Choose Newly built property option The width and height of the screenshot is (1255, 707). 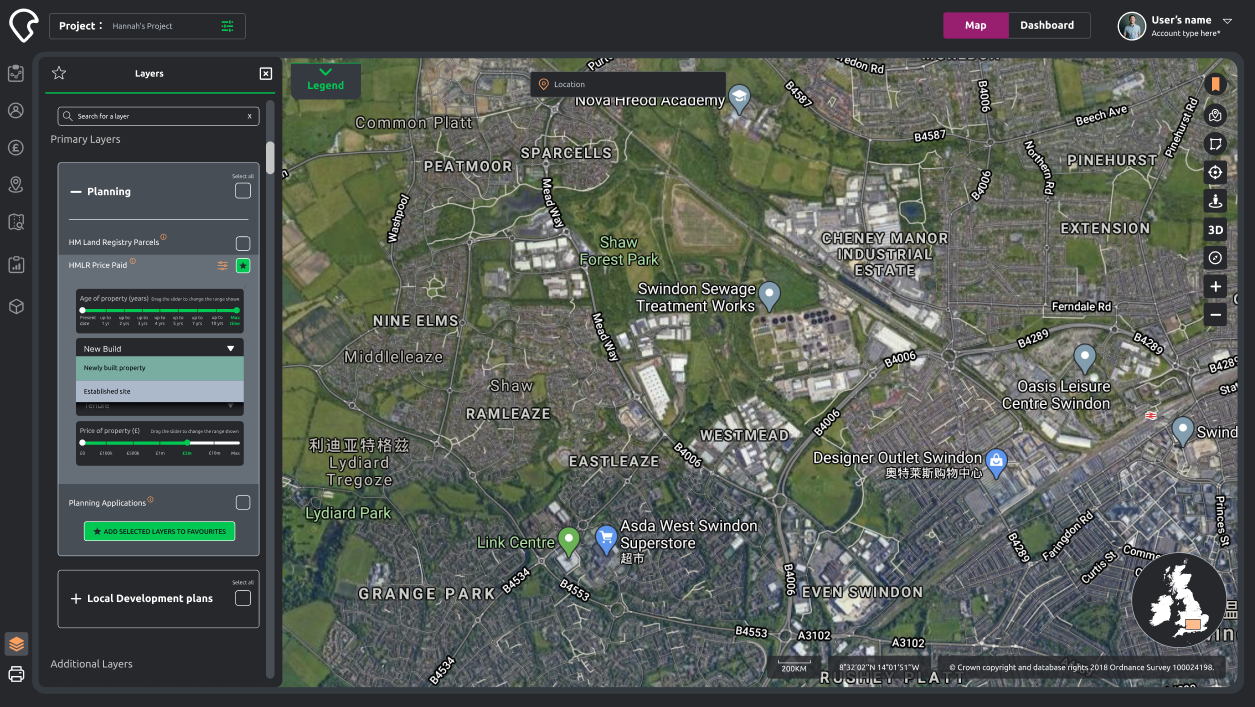(x=160, y=368)
